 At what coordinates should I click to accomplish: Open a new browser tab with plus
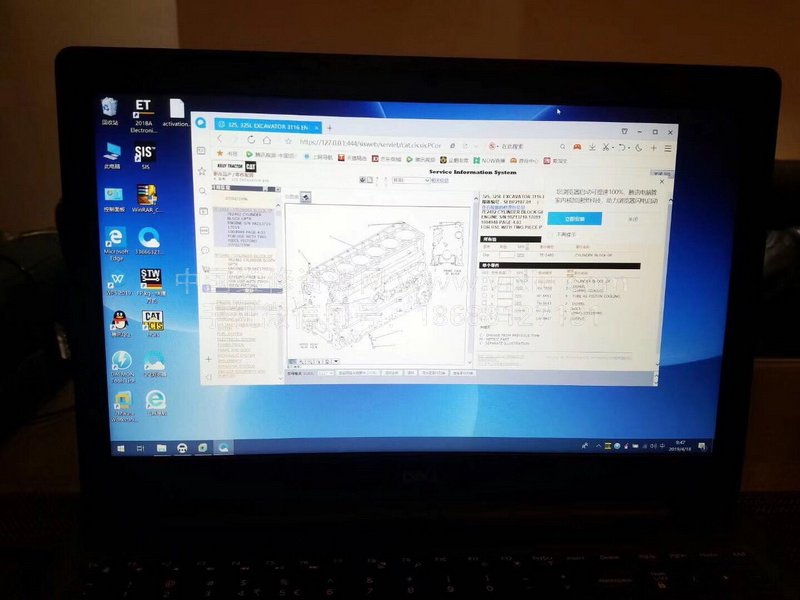327,126
